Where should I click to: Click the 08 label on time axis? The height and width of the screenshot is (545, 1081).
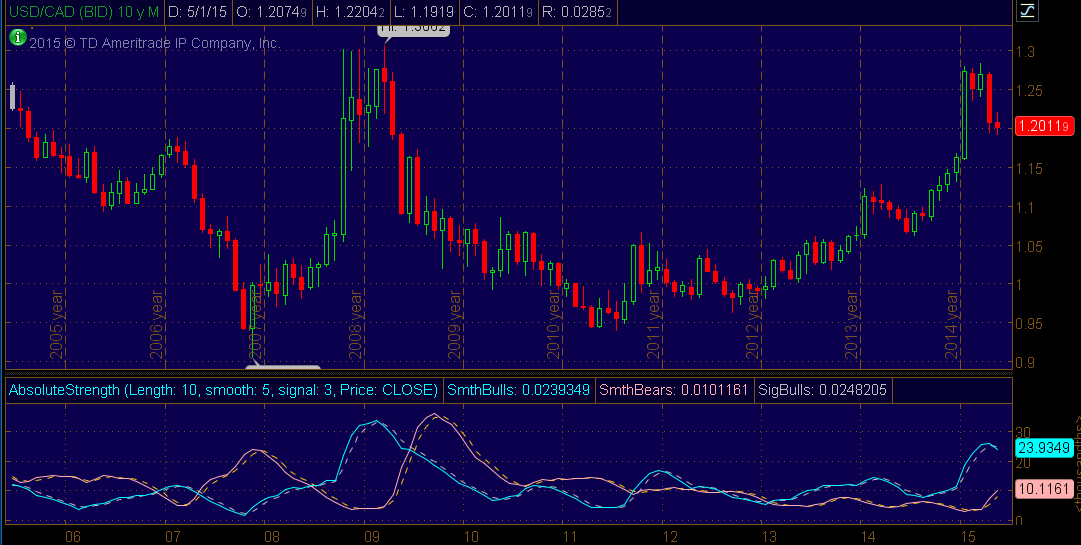[271, 536]
